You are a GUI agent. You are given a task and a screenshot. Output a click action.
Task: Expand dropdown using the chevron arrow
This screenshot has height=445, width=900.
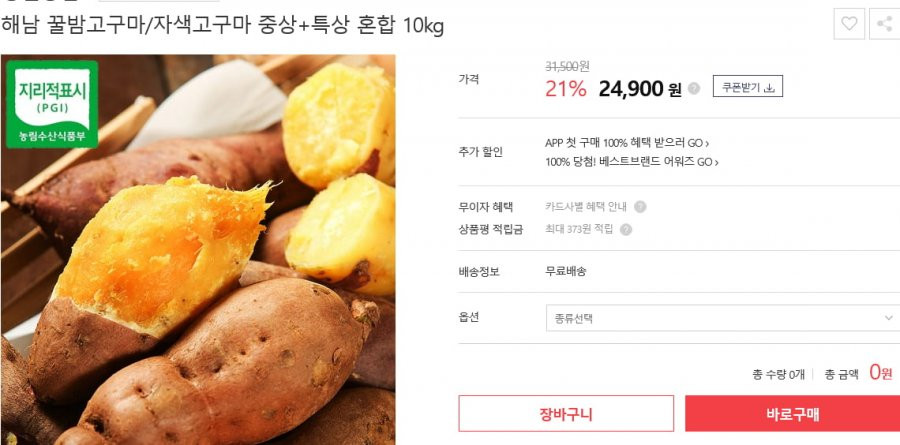(x=889, y=318)
